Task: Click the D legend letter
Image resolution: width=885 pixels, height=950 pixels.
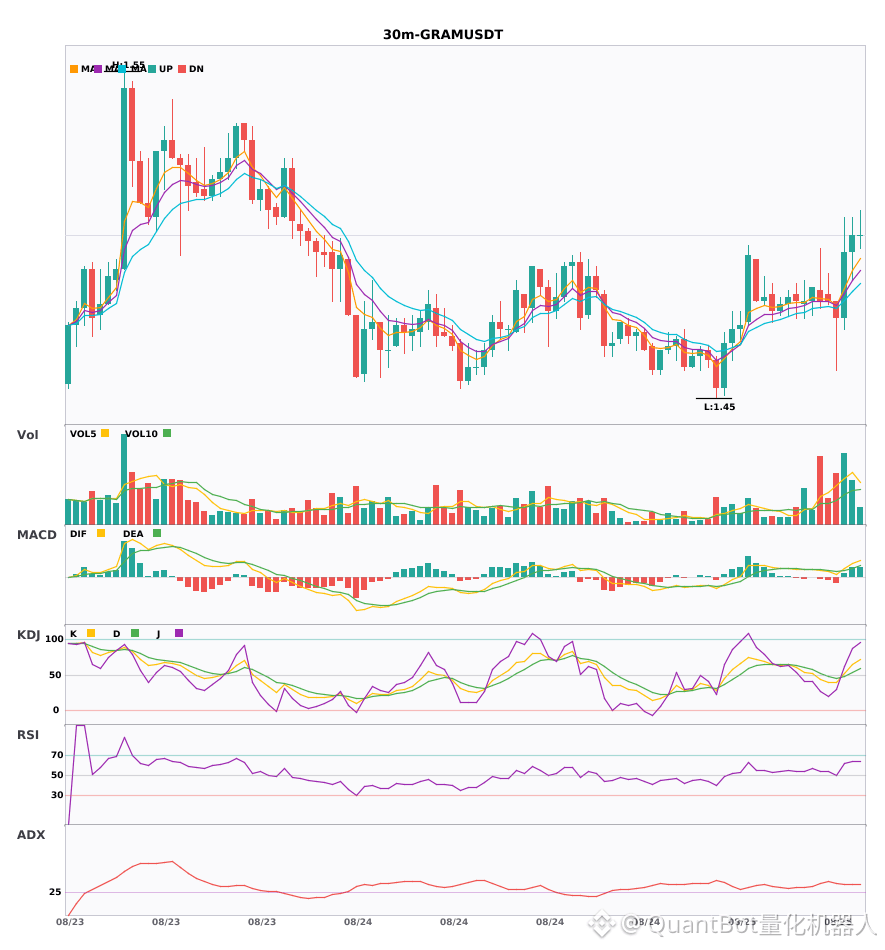Action: [116, 634]
